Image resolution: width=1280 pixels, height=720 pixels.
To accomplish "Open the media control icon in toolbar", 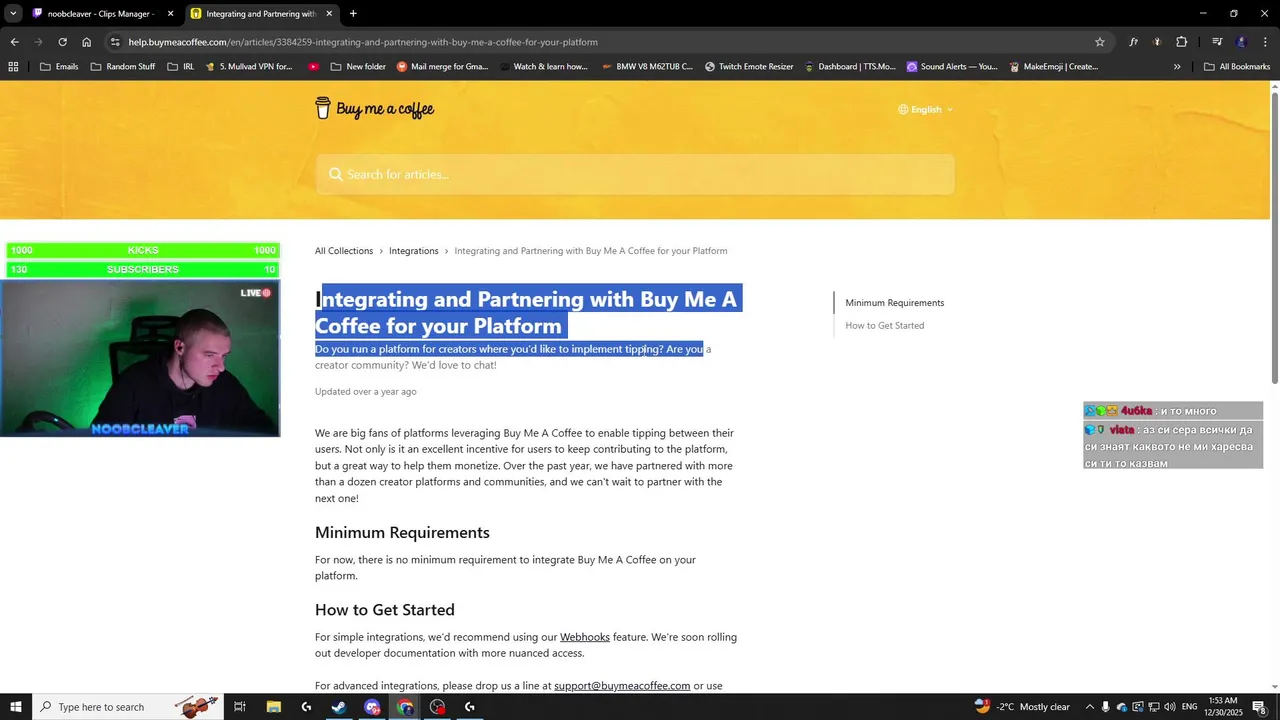I will point(1217,42).
